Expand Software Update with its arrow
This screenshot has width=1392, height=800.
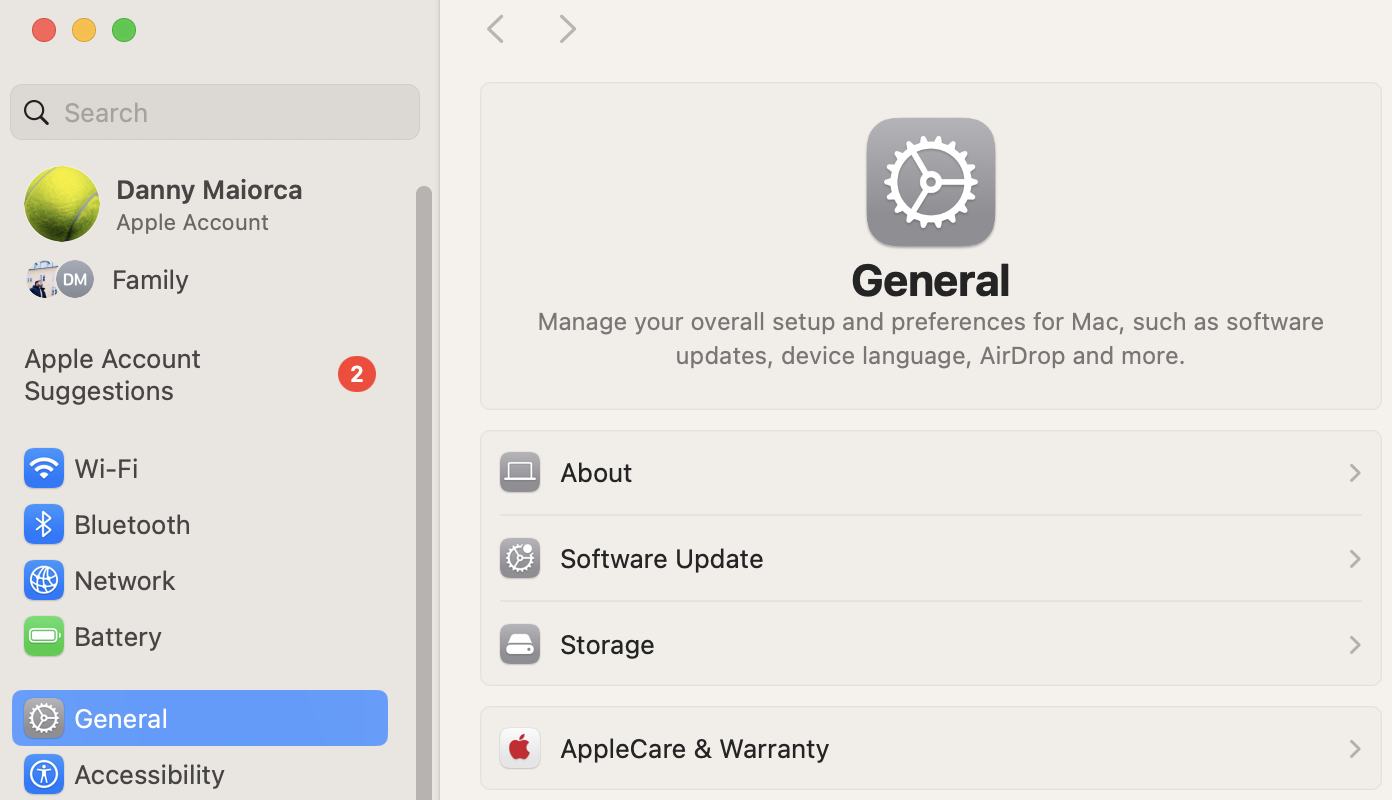tap(1354, 559)
